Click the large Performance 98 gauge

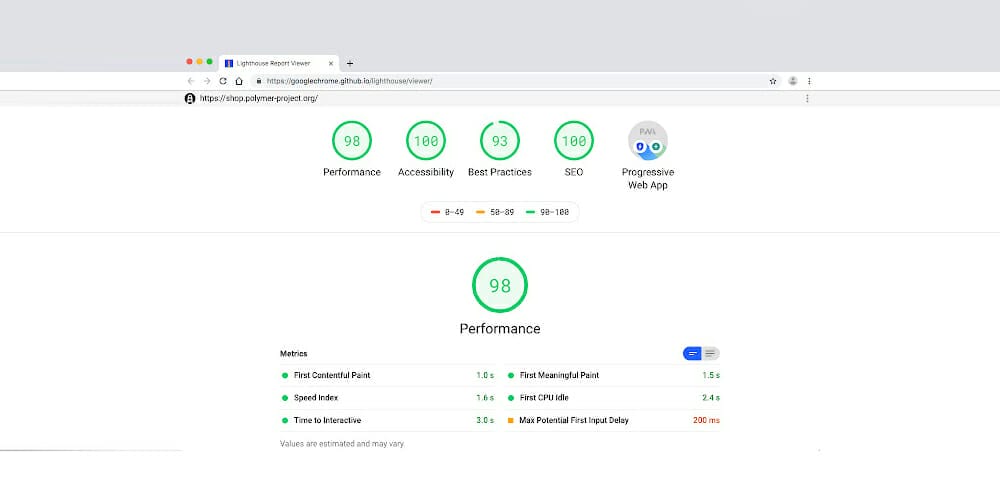[500, 285]
